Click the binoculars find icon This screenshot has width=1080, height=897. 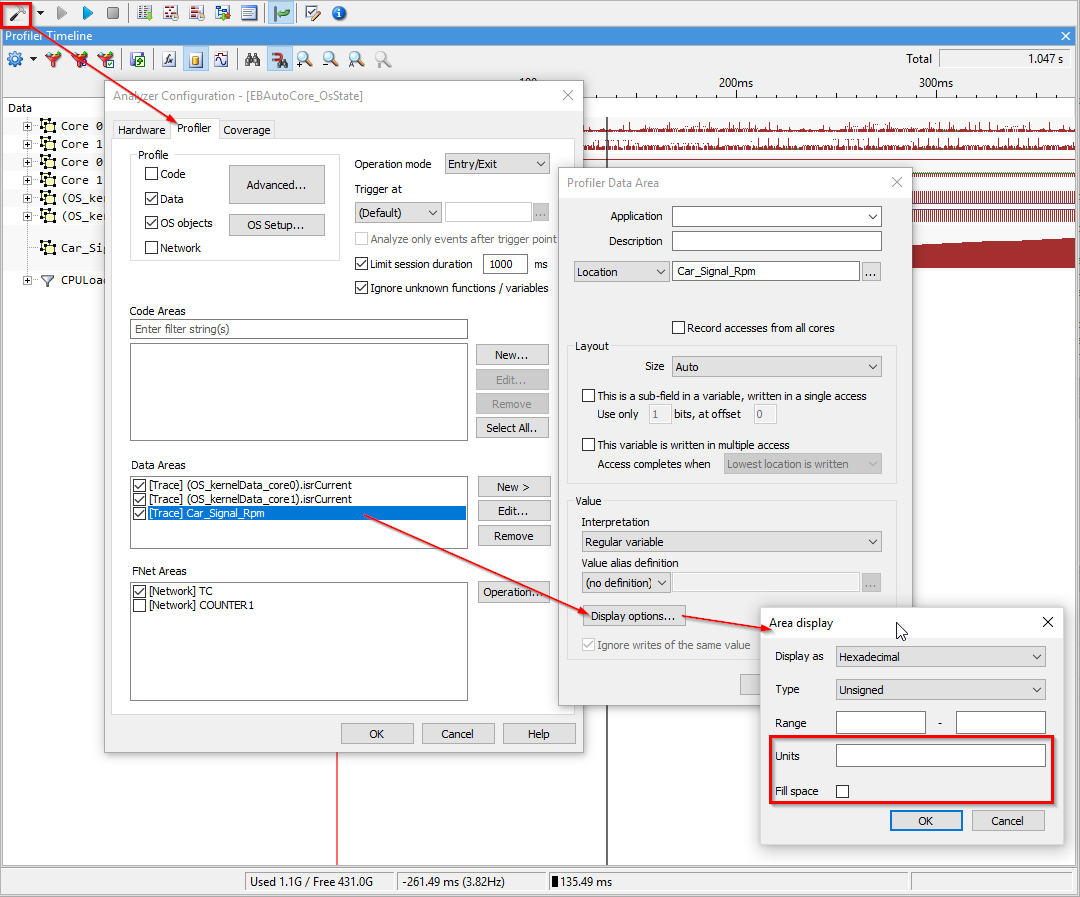pos(253,60)
